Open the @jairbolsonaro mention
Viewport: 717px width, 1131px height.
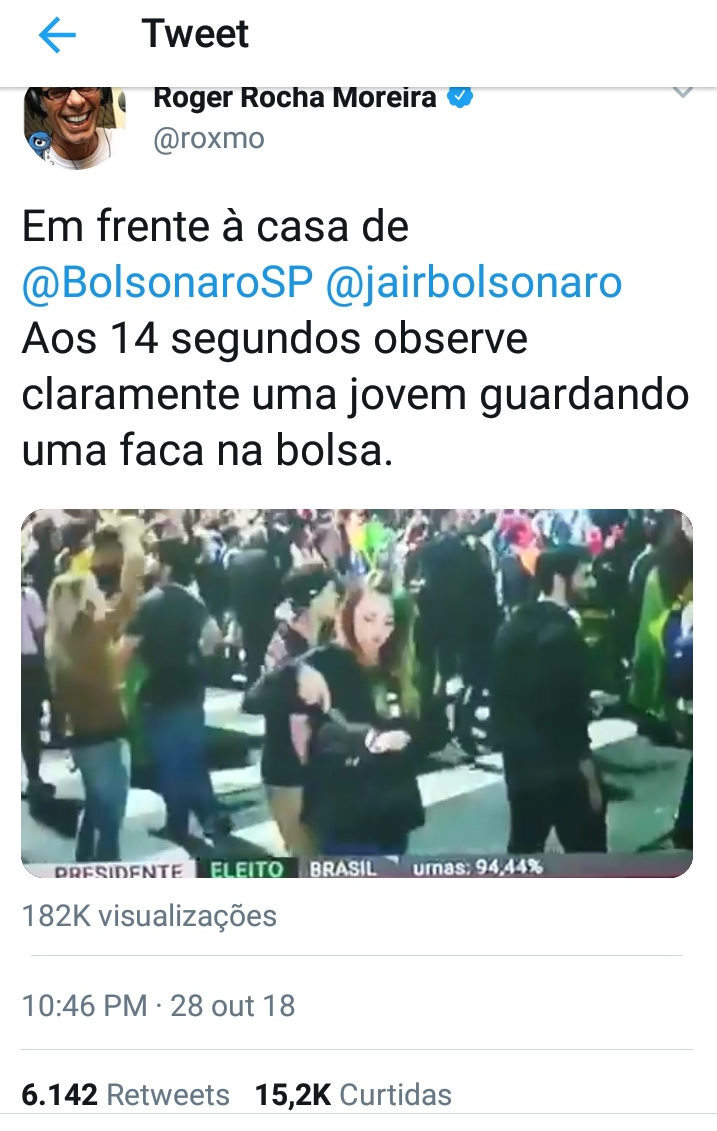(474, 282)
